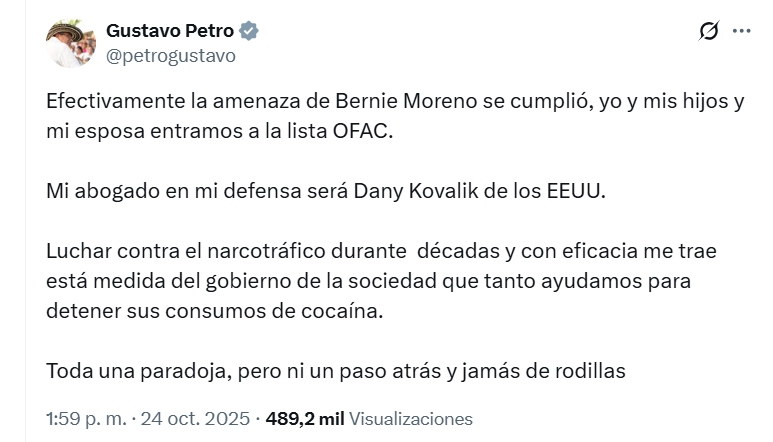Screen dimensions: 773x442
Task: Open the three-dot more options menu
Action: [x=741, y=31]
